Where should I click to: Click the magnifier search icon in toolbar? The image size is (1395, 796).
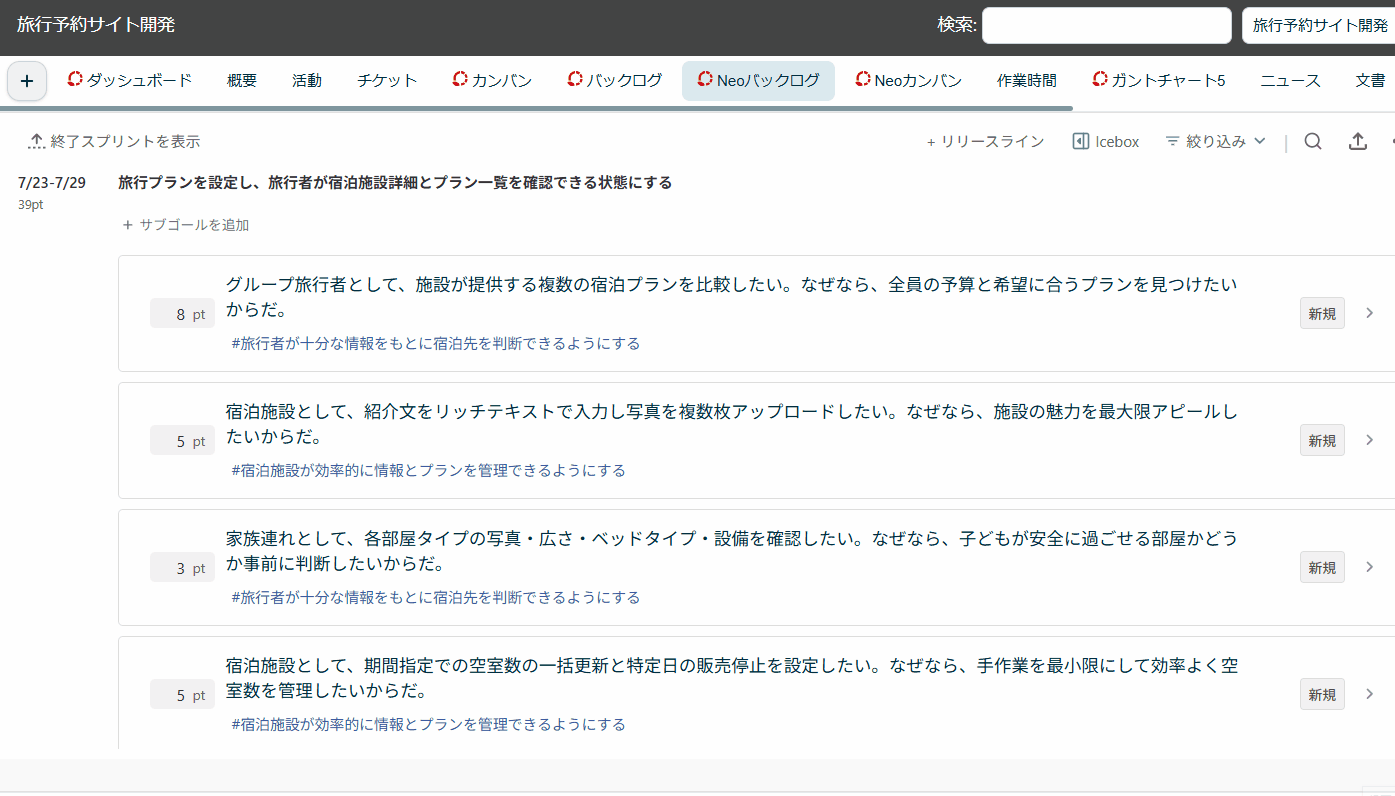(x=1313, y=142)
